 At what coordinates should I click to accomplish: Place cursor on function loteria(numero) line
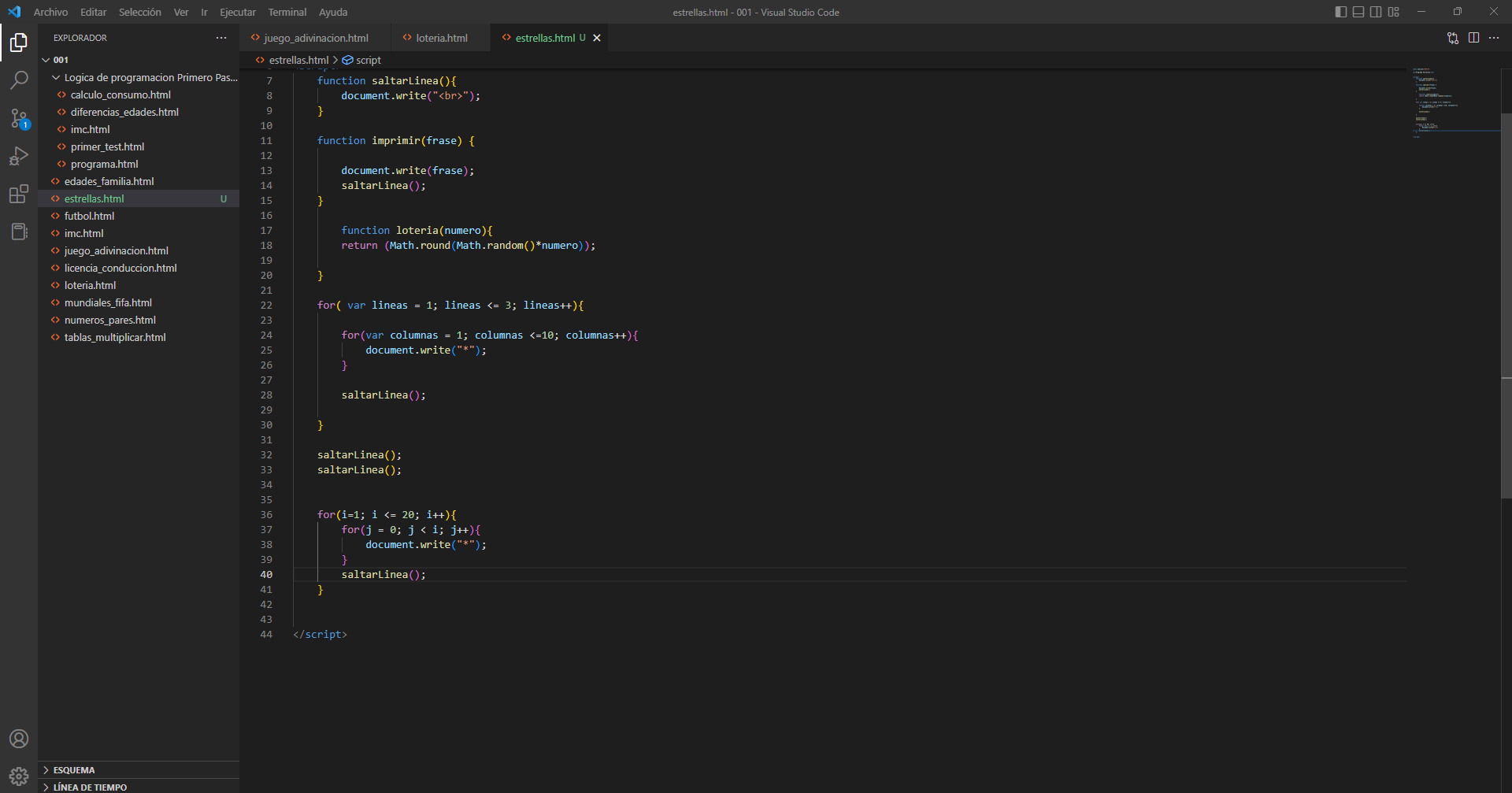[x=417, y=231]
